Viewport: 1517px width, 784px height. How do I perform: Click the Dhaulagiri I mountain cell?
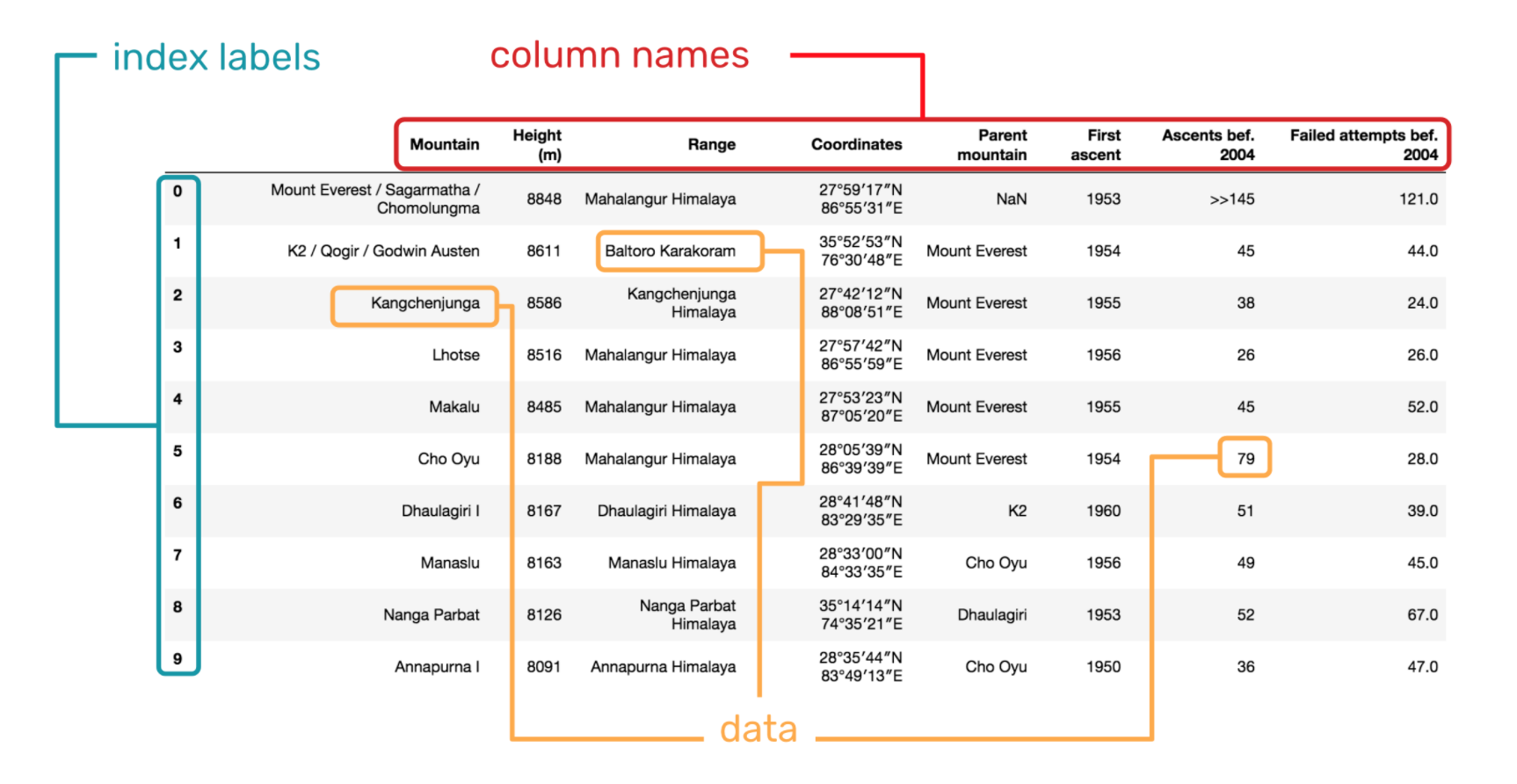click(440, 510)
